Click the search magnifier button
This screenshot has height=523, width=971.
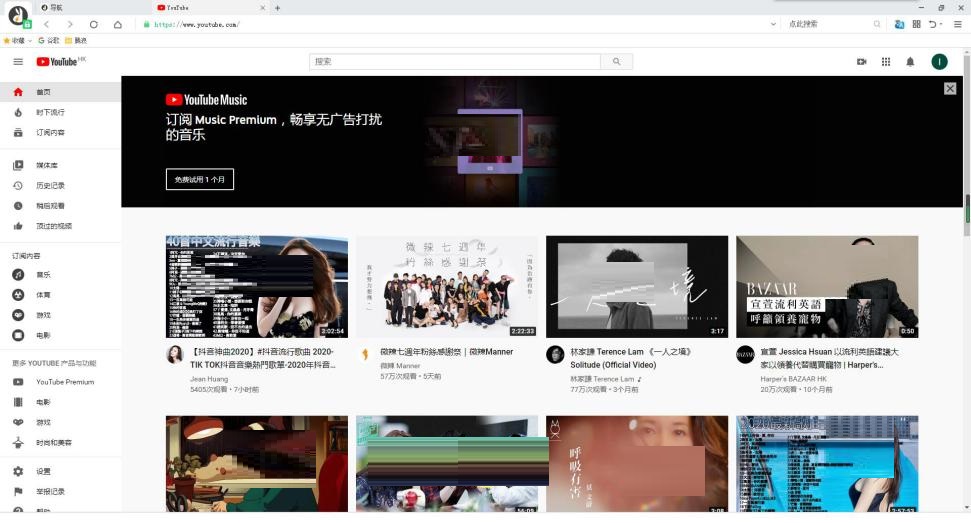[x=616, y=61]
